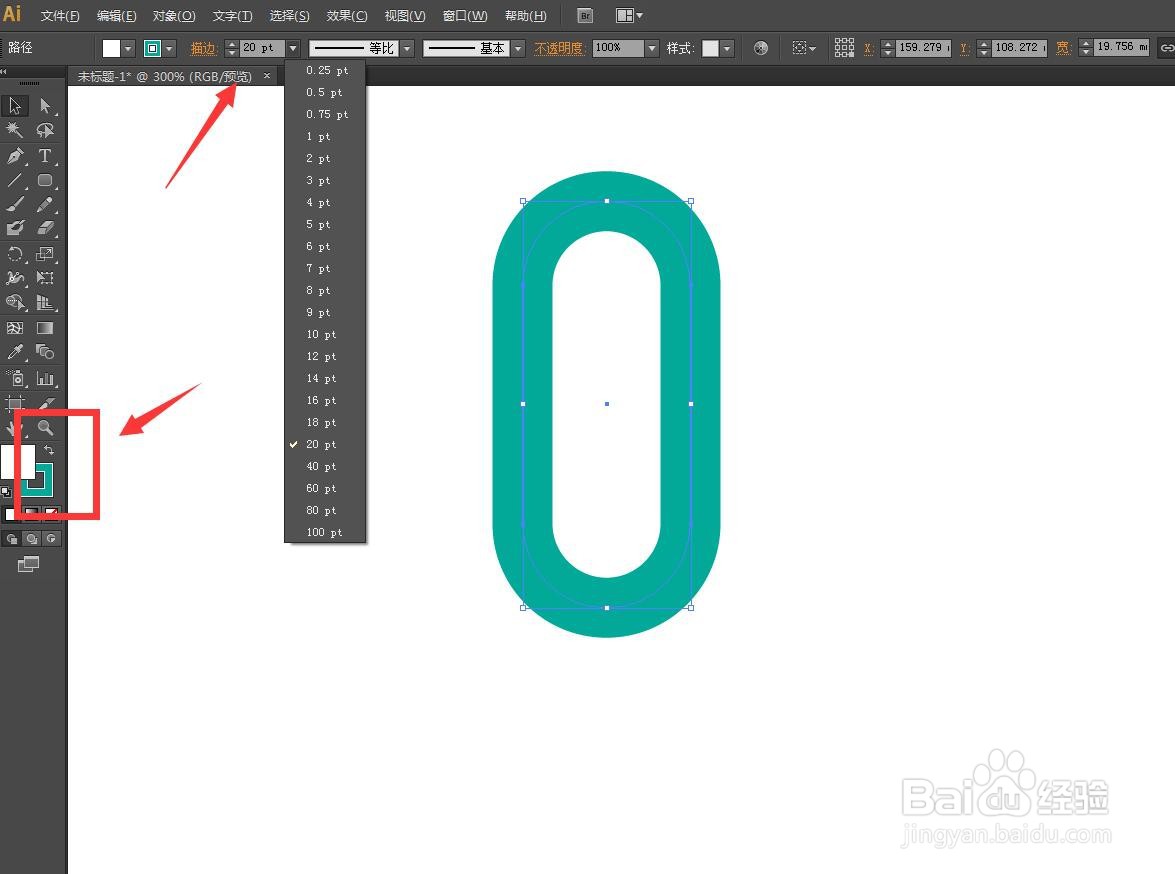Choose the Lasso tool

[45, 130]
